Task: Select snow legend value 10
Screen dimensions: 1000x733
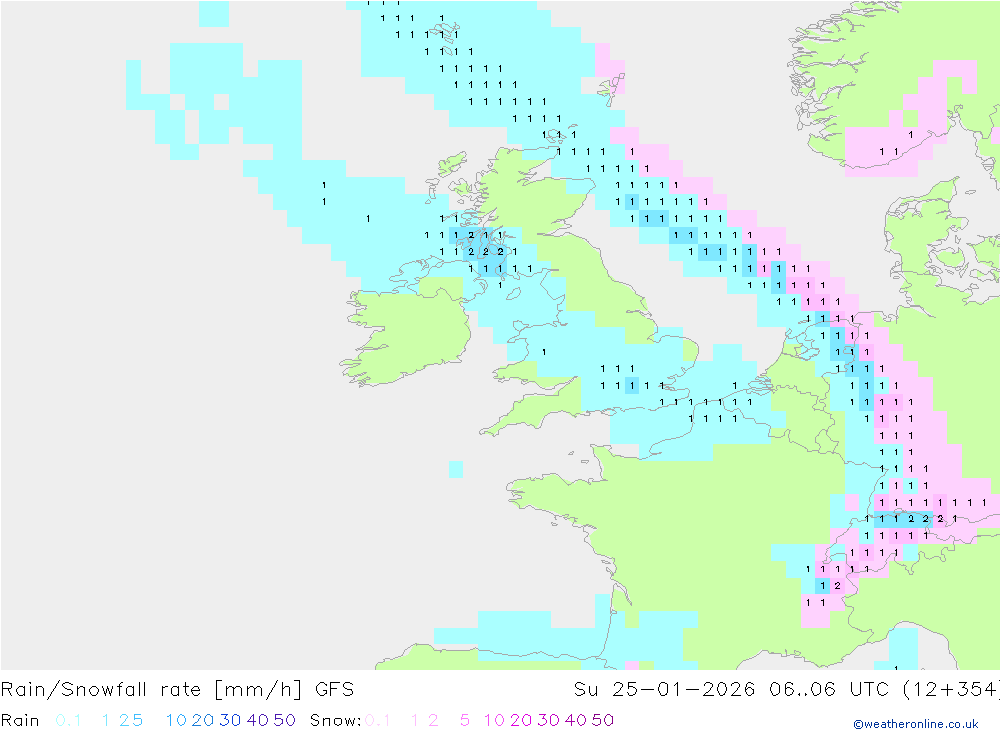Action: (x=494, y=720)
